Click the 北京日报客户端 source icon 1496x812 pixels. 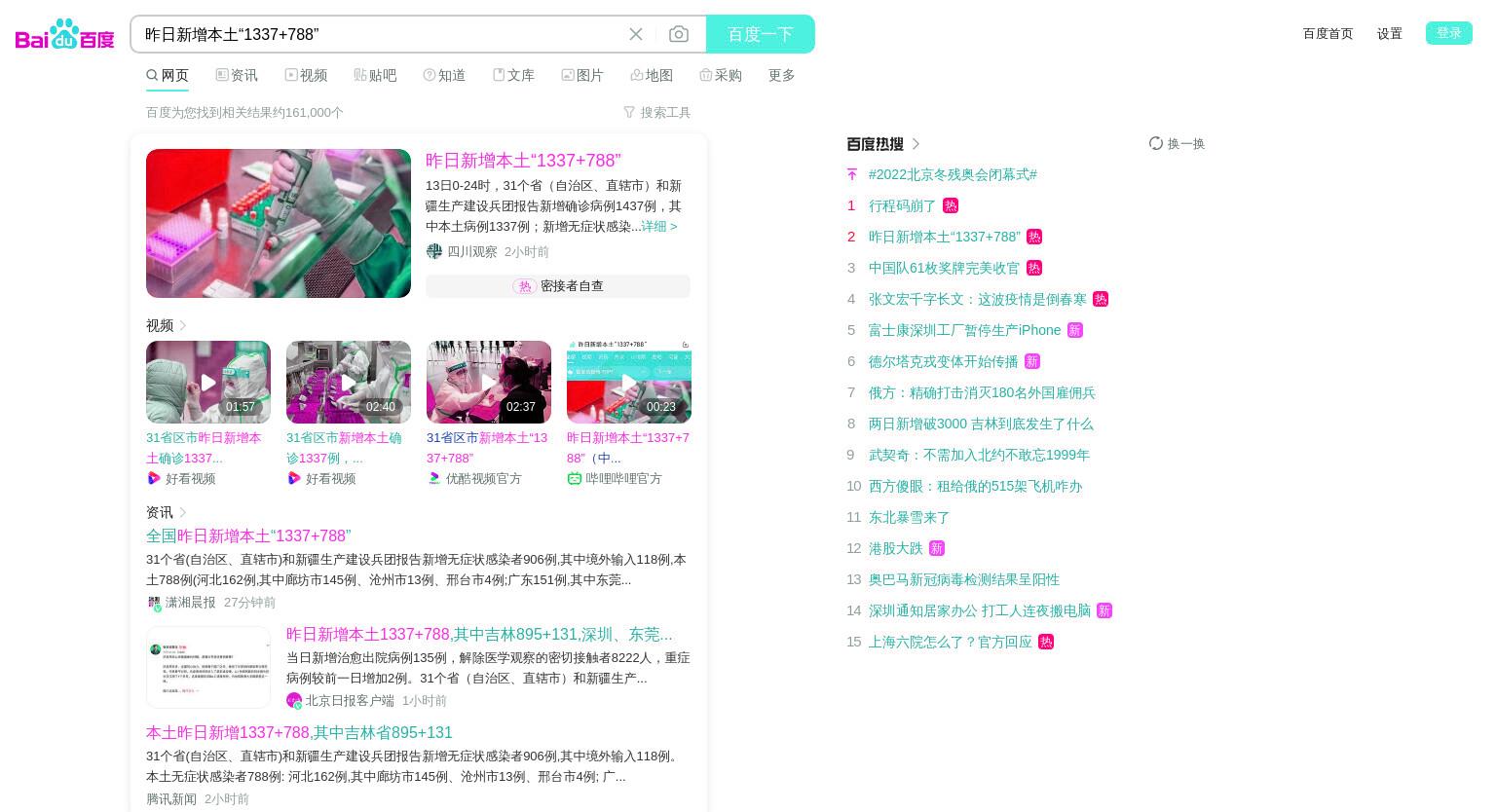tap(294, 701)
